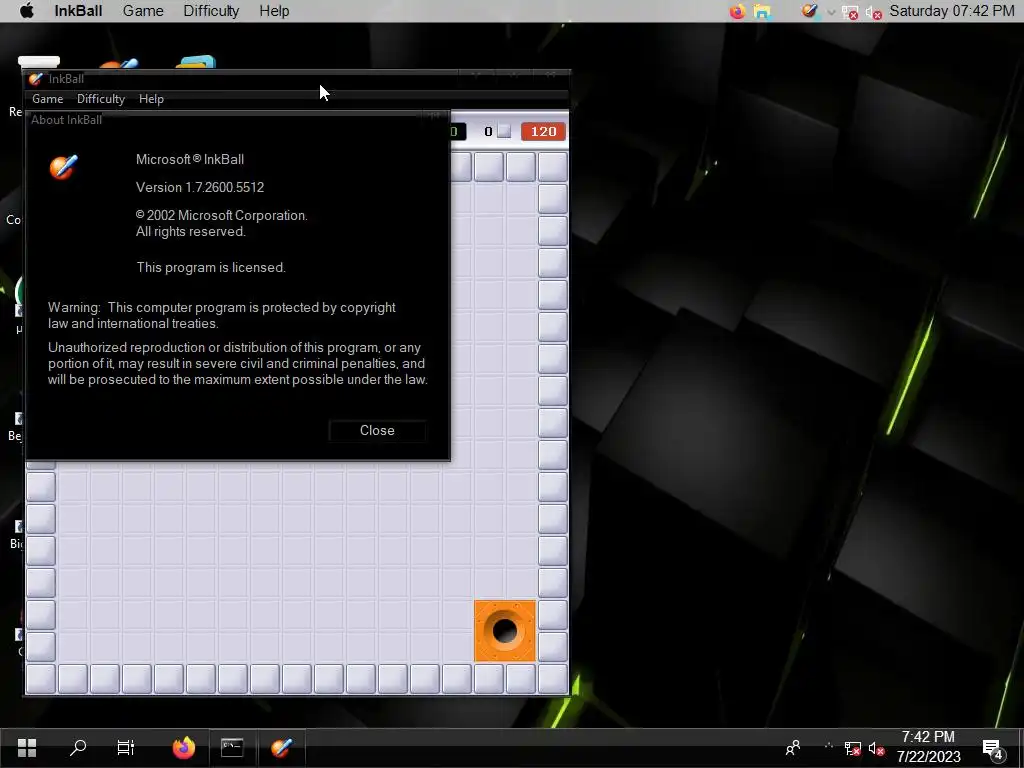This screenshot has height=768, width=1024.
Task: Open taskbar Search magnifier
Action: tap(78, 747)
